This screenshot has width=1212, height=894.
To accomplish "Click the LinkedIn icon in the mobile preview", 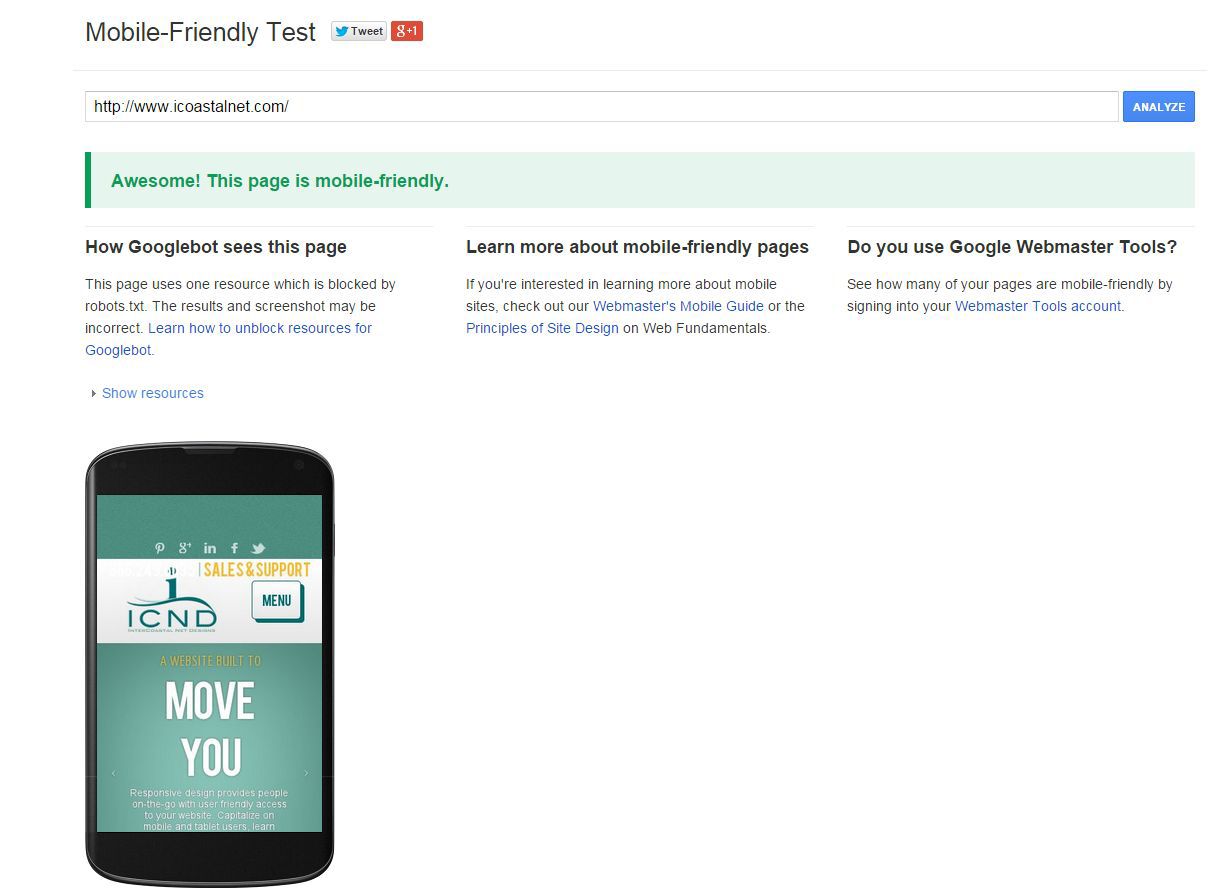I will pyautogui.click(x=210, y=548).
